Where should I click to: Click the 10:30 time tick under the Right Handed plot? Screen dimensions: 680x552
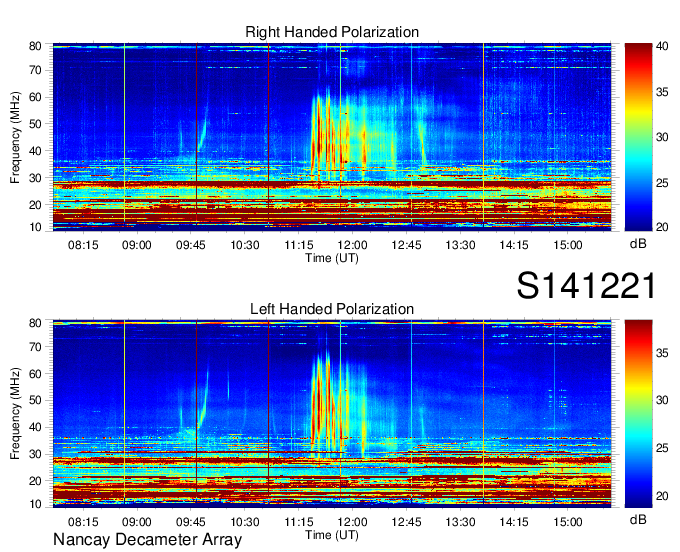point(245,245)
